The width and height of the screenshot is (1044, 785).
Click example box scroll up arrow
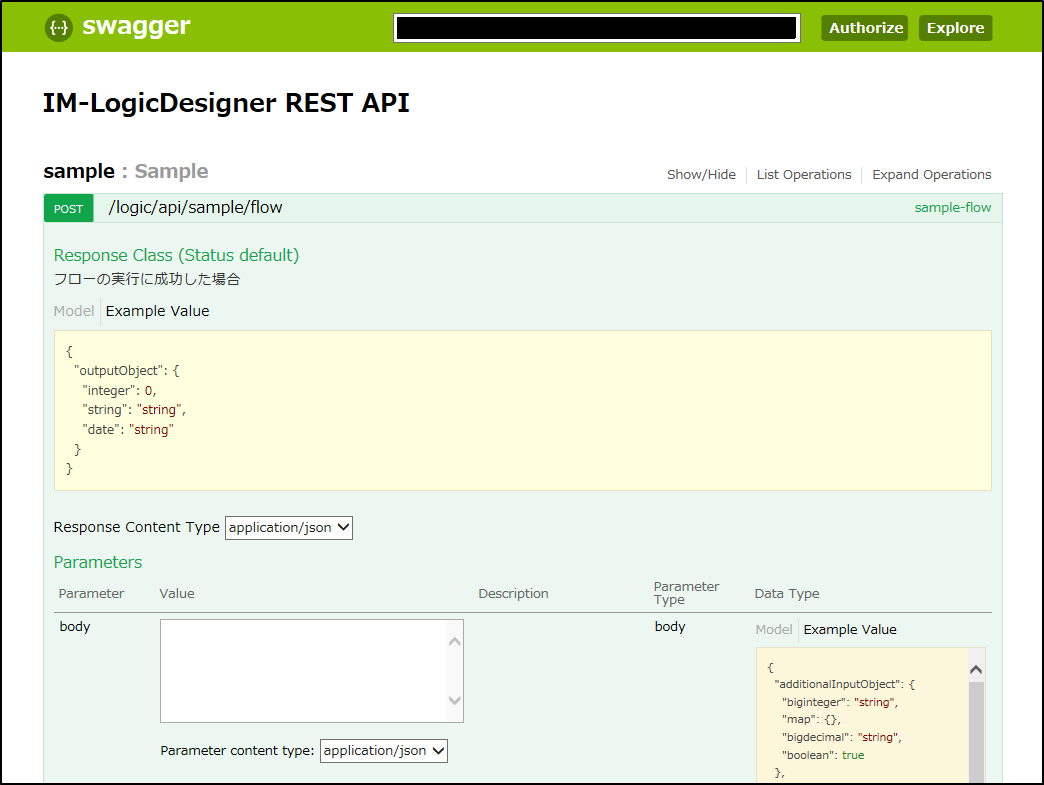pyautogui.click(x=976, y=670)
